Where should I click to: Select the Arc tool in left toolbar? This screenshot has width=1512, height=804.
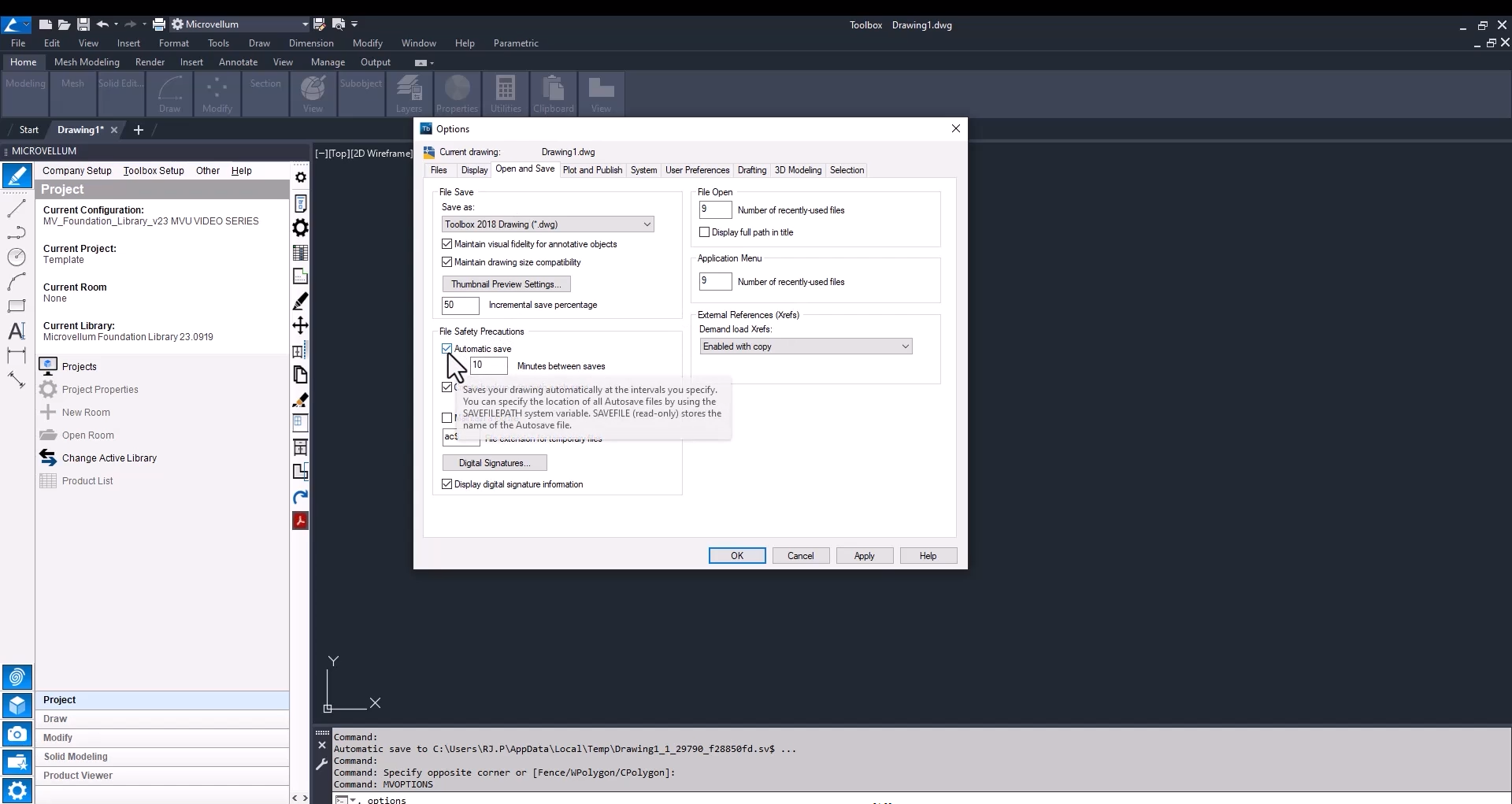17,282
